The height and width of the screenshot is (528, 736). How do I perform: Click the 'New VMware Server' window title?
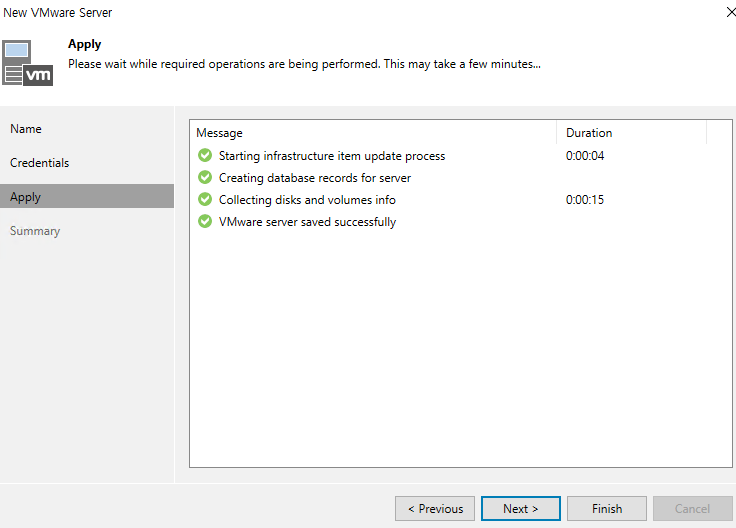click(x=58, y=13)
